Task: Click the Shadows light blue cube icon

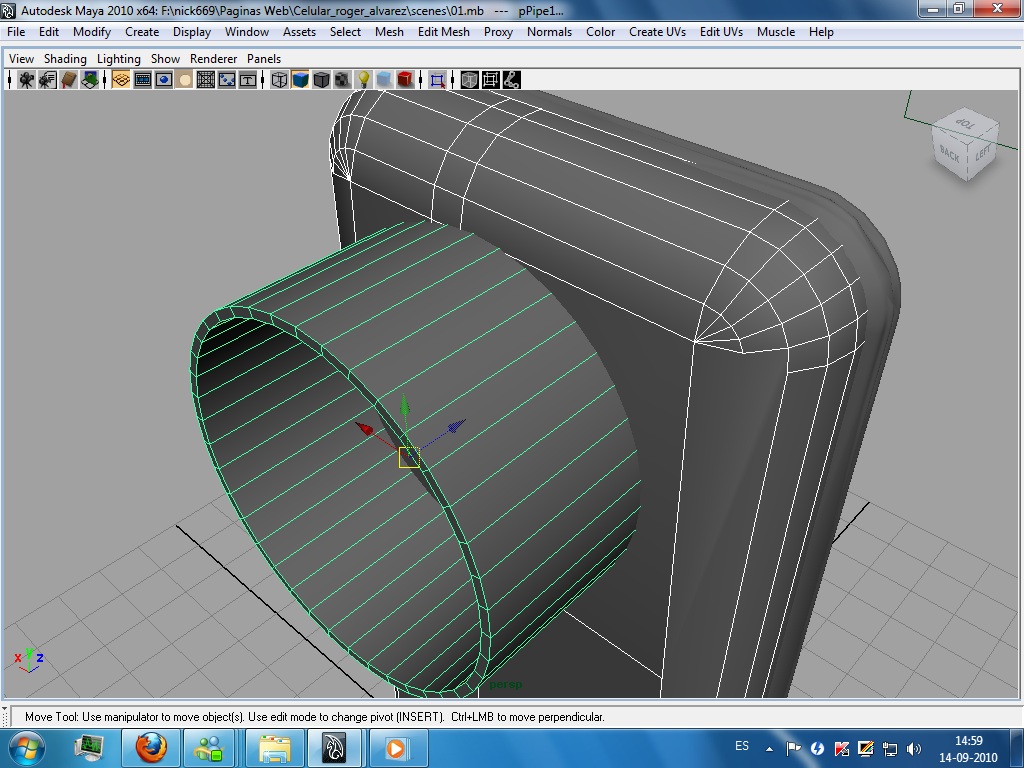Action: [x=384, y=80]
